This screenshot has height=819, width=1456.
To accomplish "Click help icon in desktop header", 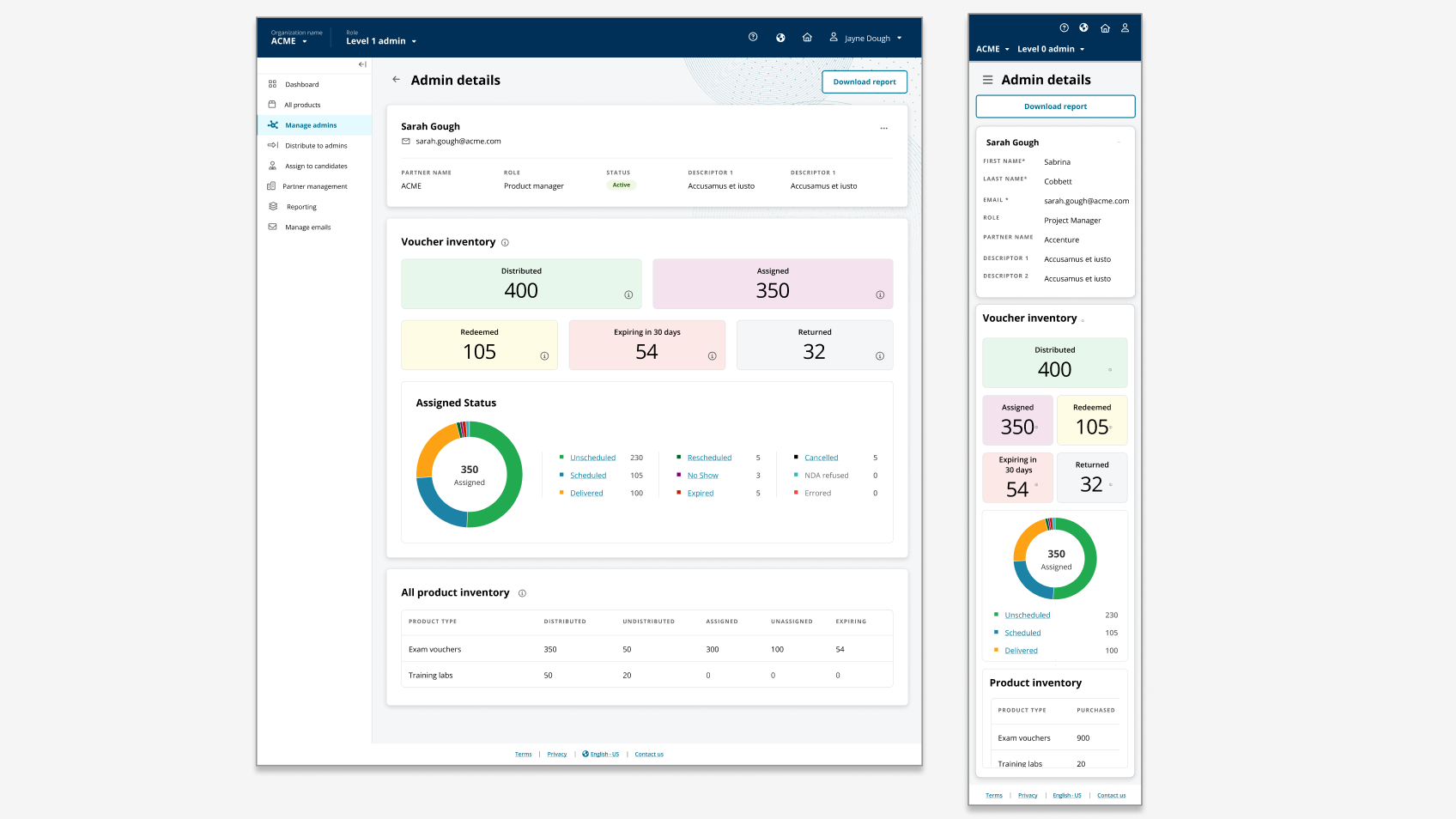I will point(753,37).
